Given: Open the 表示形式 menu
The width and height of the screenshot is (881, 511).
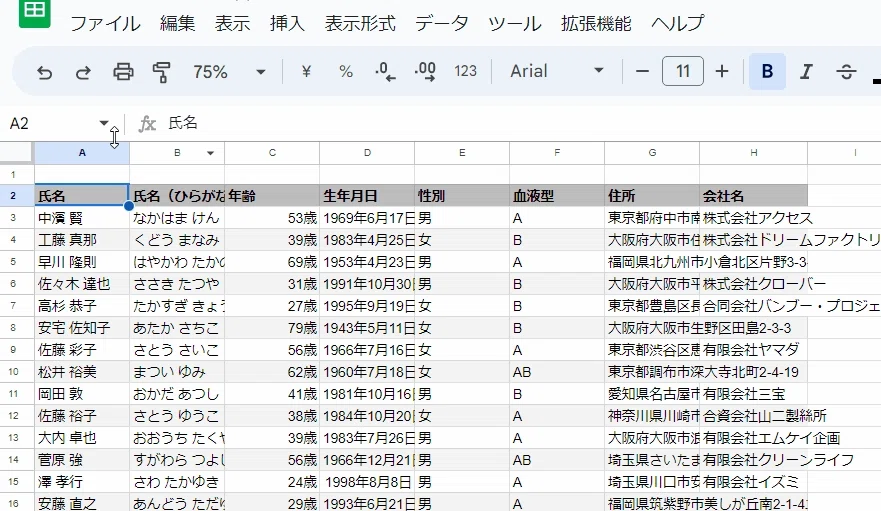Looking at the screenshot, I should pos(360,24).
